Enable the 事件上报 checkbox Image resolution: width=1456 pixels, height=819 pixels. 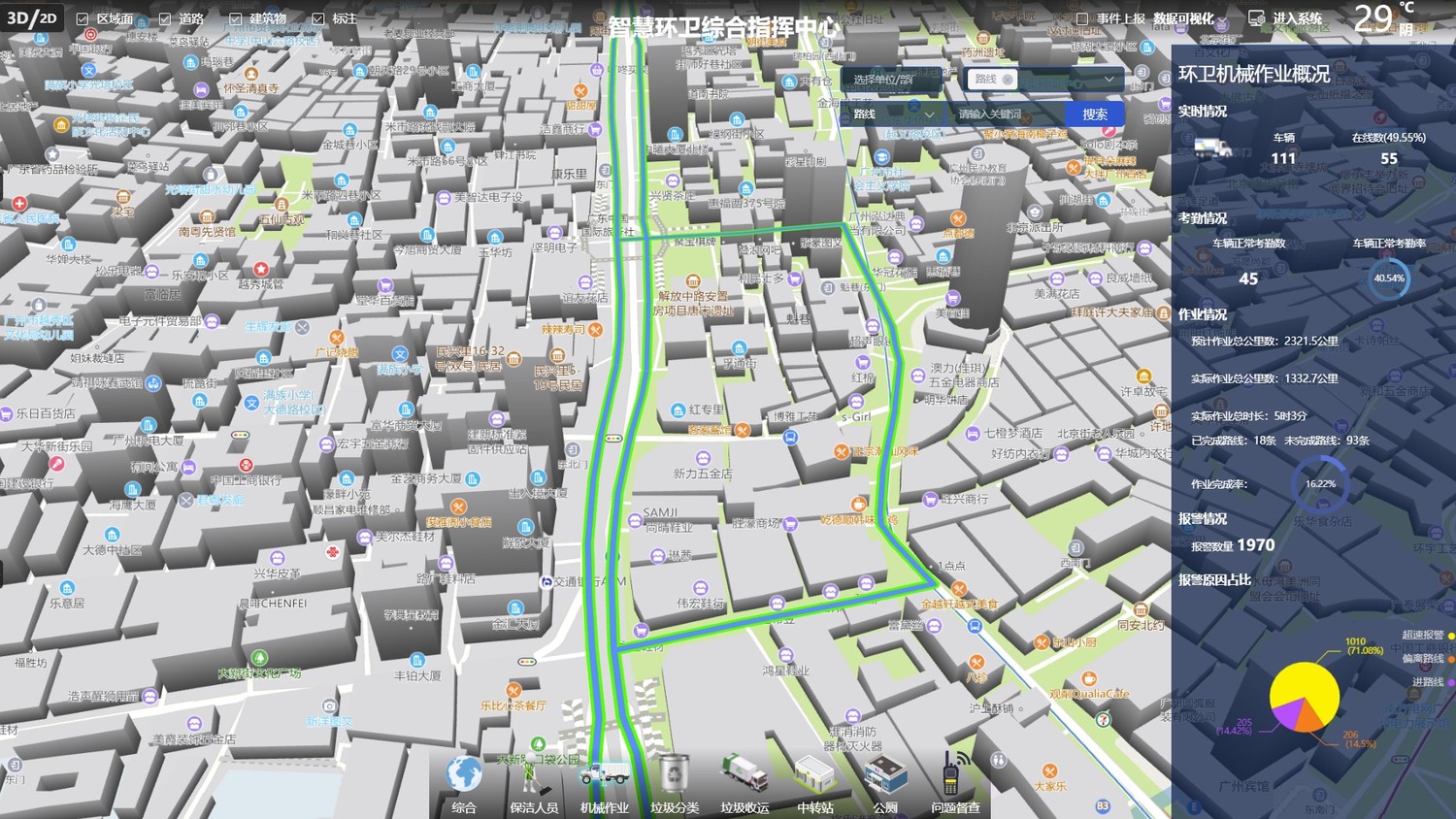pos(1082,18)
